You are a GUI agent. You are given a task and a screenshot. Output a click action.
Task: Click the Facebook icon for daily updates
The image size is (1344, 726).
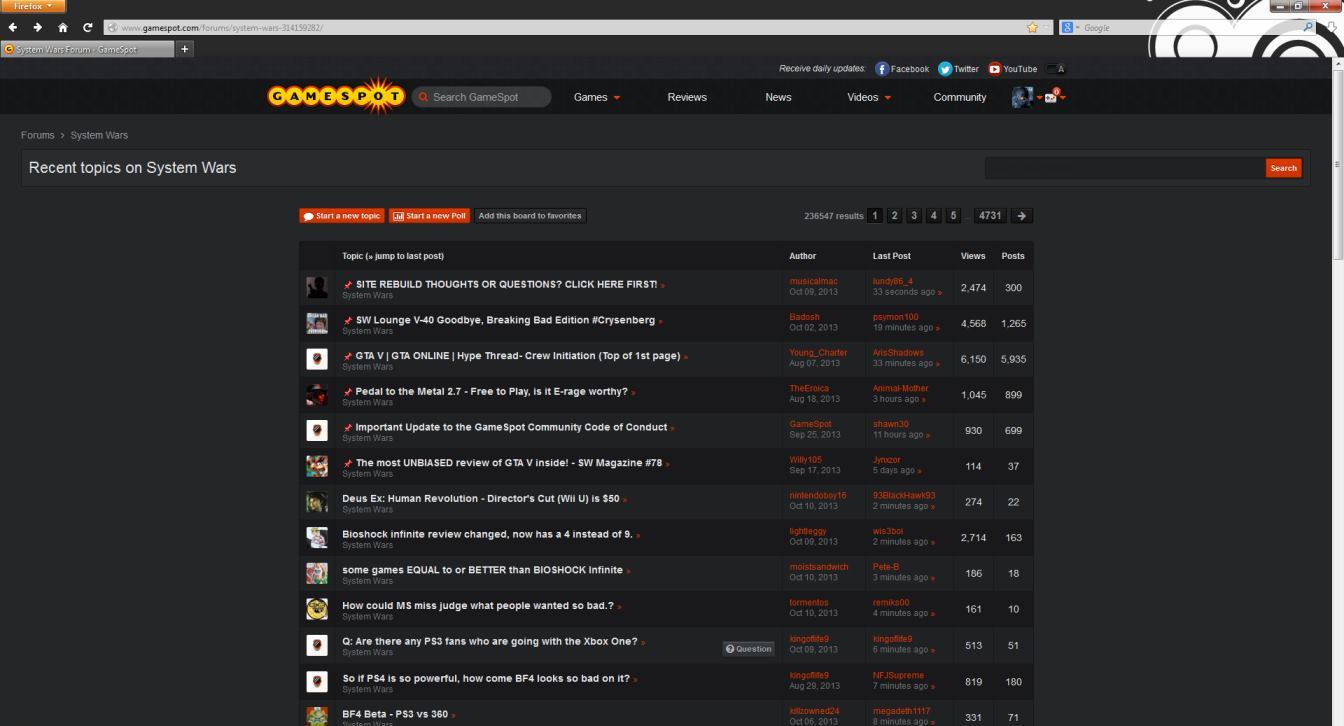pyautogui.click(x=880, y=68)
